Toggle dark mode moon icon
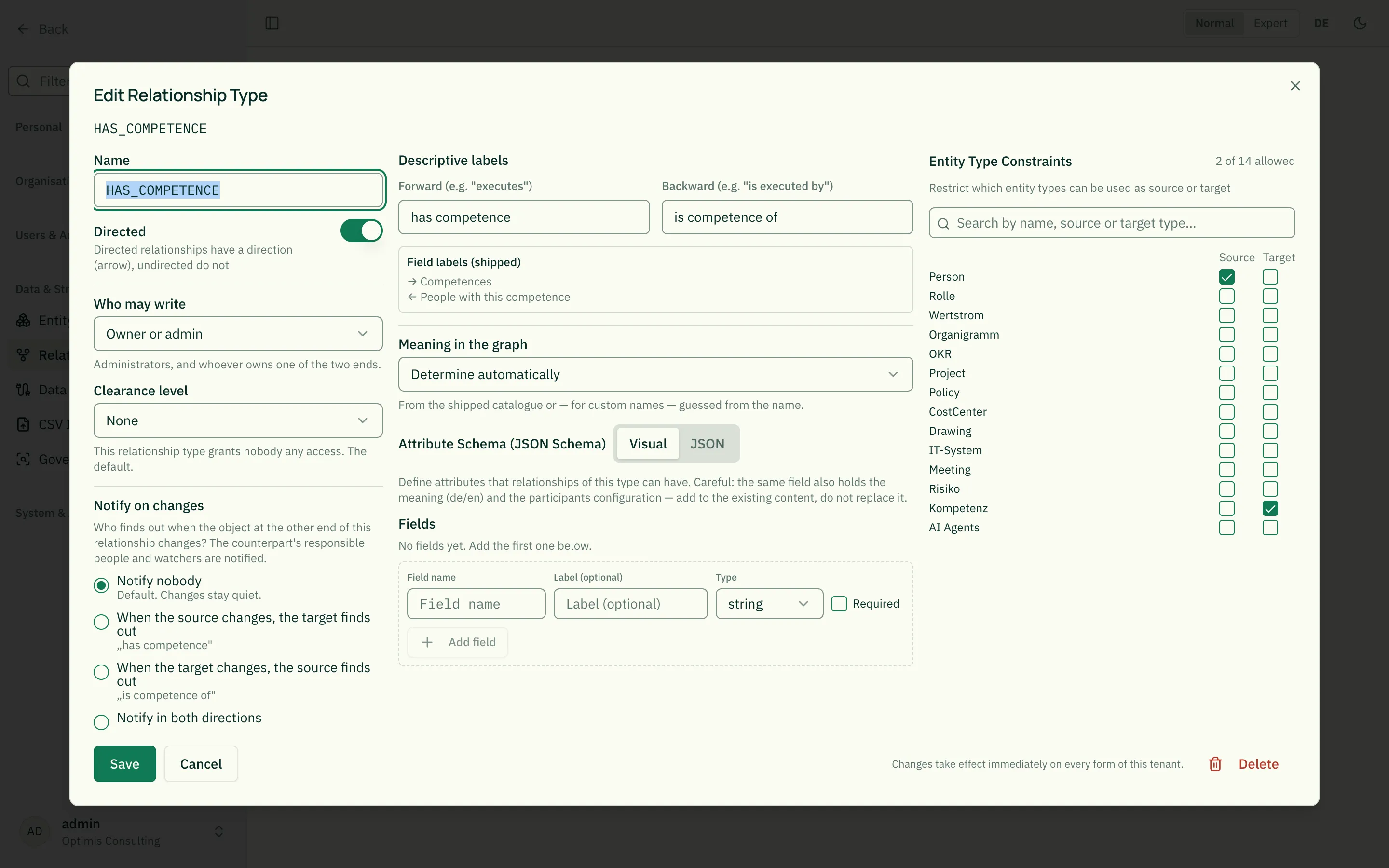The width and height of the screenshot is (1389, 868). pyautogui.click(x=1360, y=24)
